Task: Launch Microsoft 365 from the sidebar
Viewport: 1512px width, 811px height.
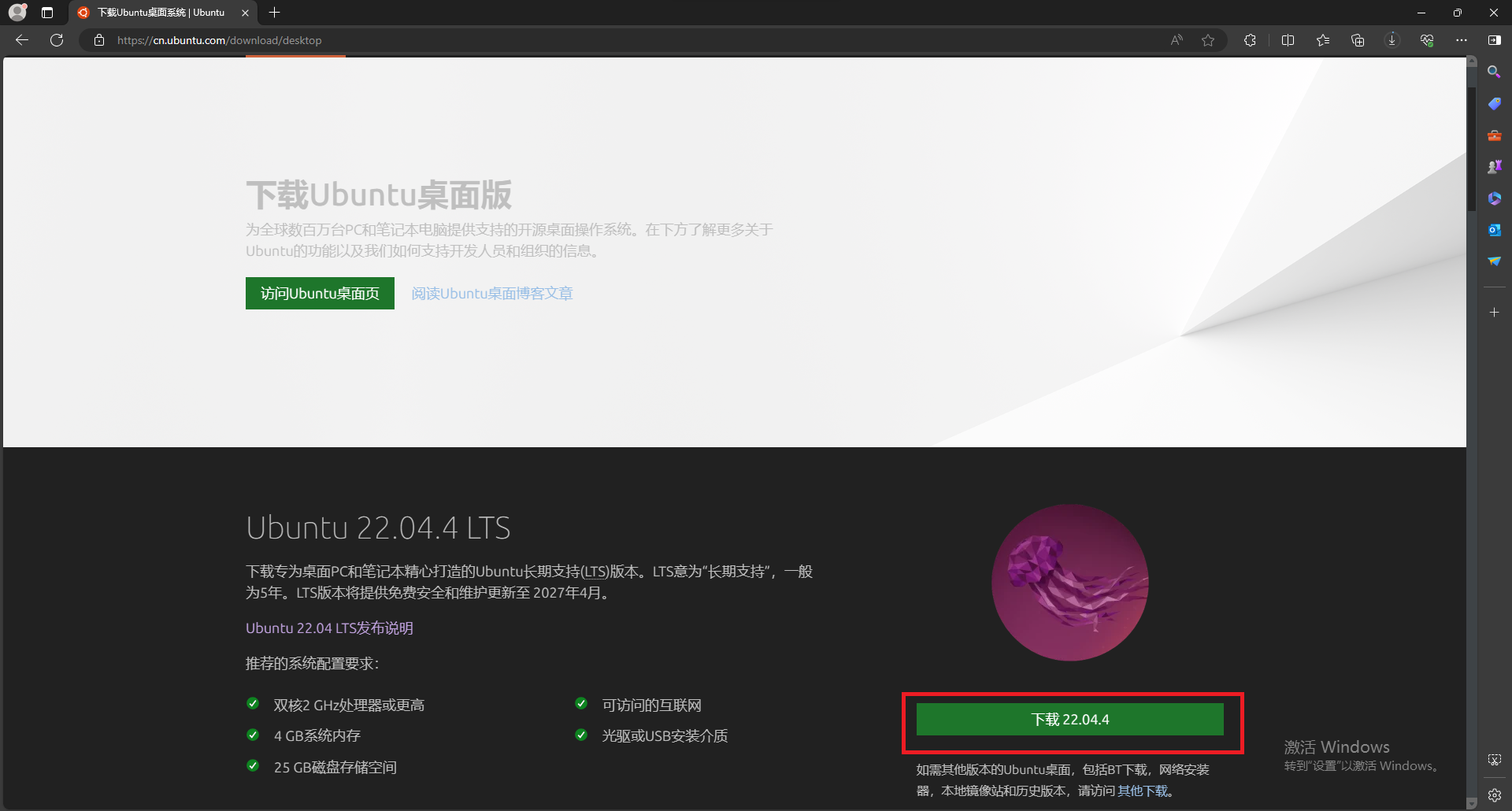Action: [1494, 198]
